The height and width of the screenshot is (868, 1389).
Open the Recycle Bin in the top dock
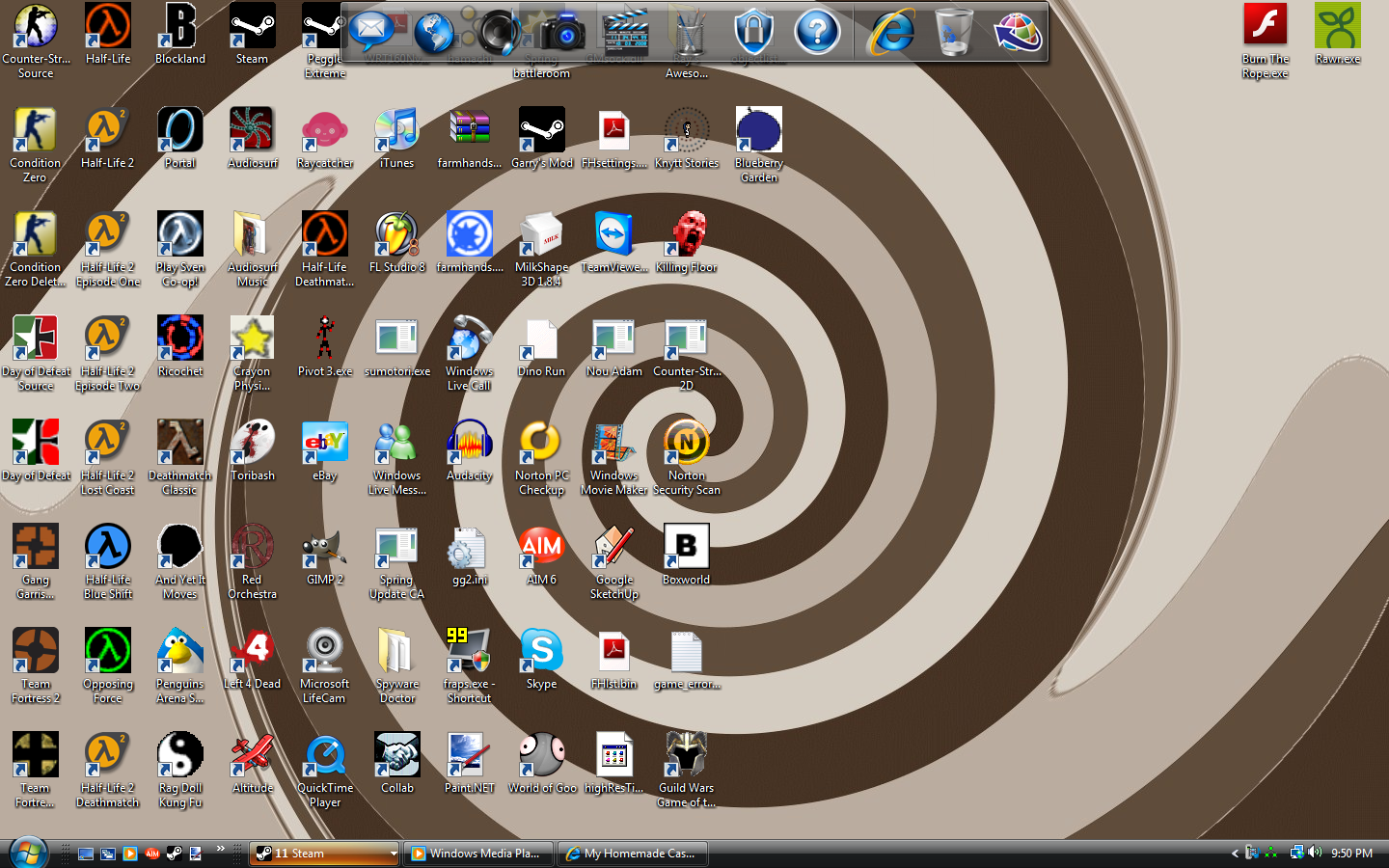(x=953, y=32)
